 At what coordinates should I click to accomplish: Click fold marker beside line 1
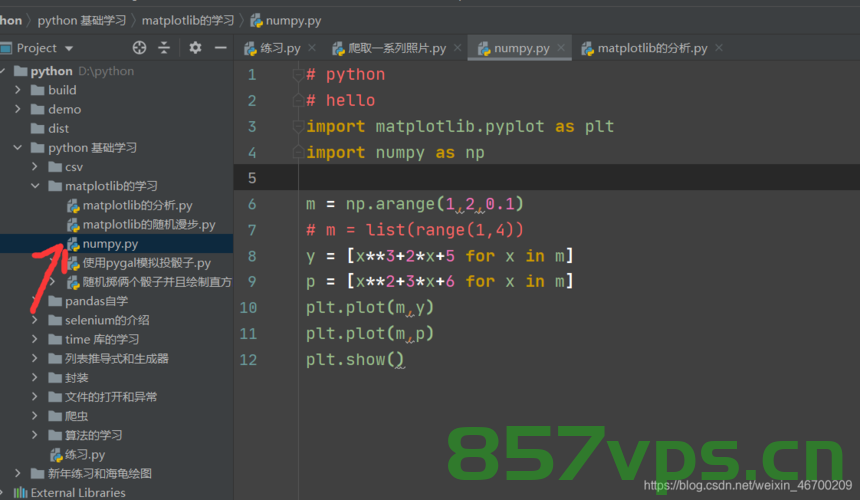298,75
